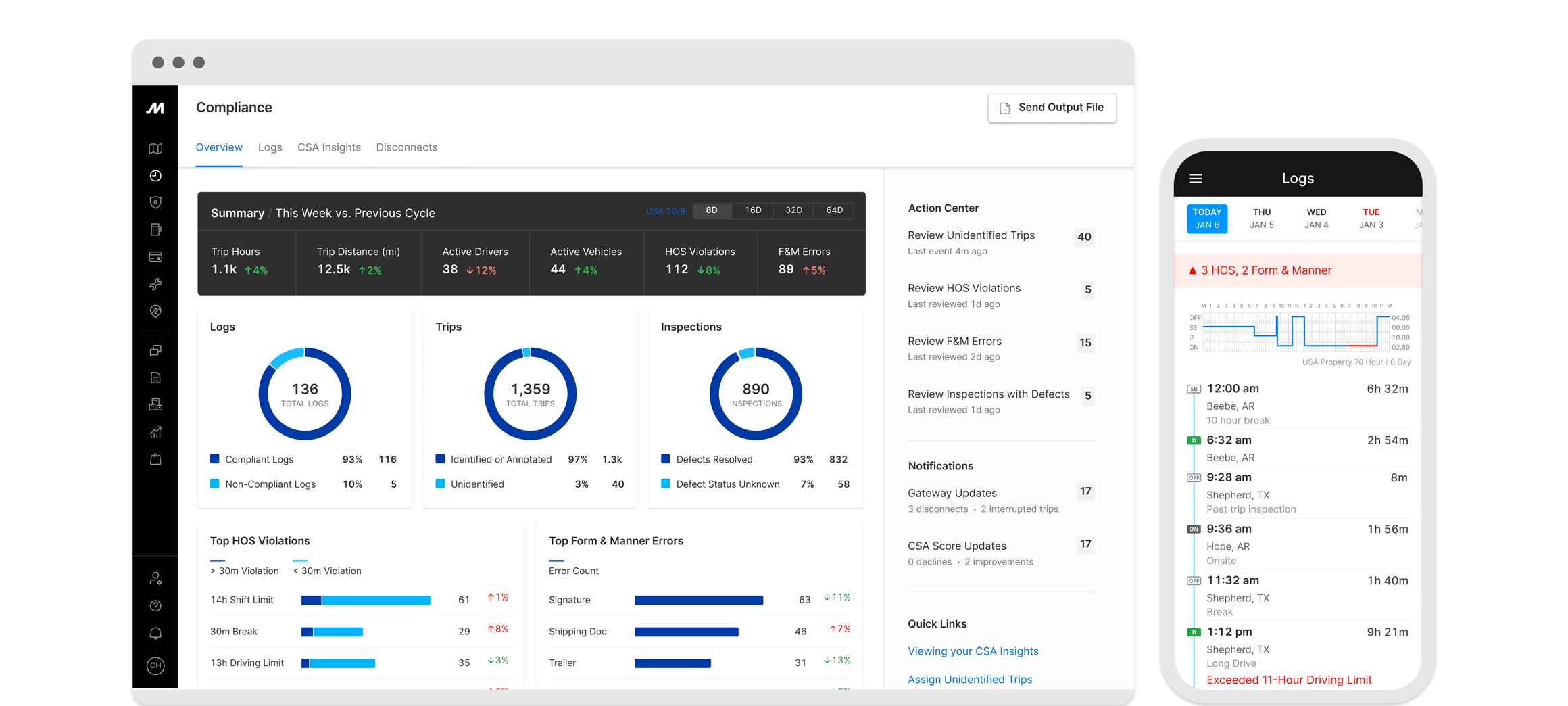Open the hamburger menu on the Logs phone screen
Image resolution: width=1568 pixels, height=706 pixels.
(x=1195, y=178)
